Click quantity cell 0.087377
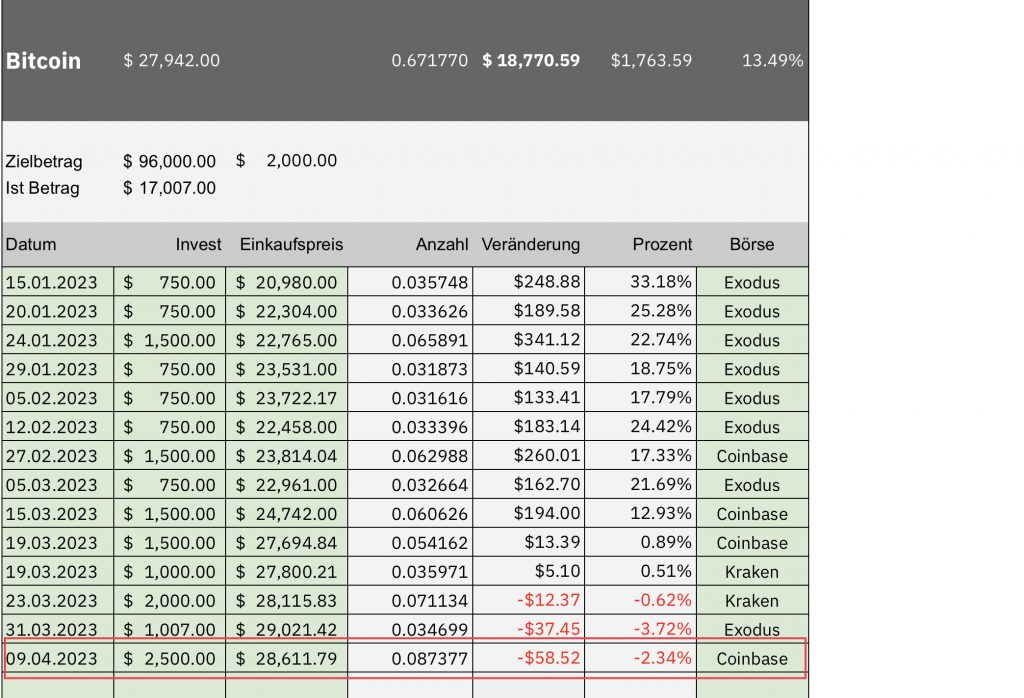The width and height of the screenshot is (1024, 698). point(410,658)
